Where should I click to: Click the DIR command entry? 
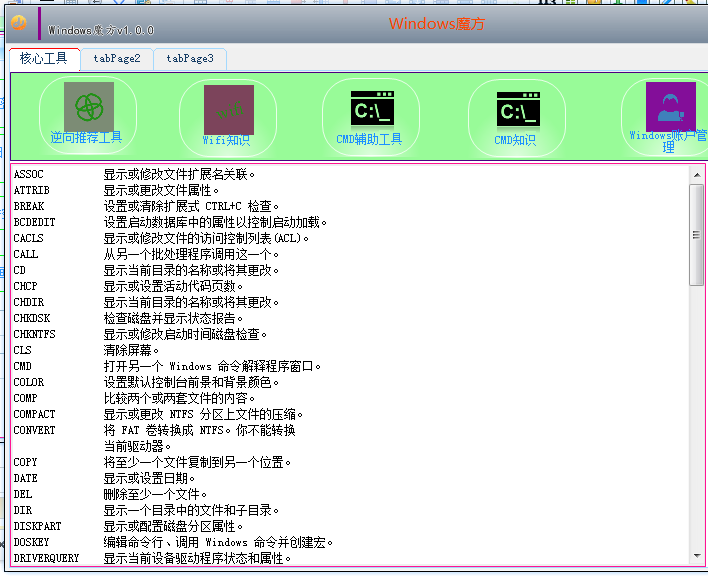23,510
